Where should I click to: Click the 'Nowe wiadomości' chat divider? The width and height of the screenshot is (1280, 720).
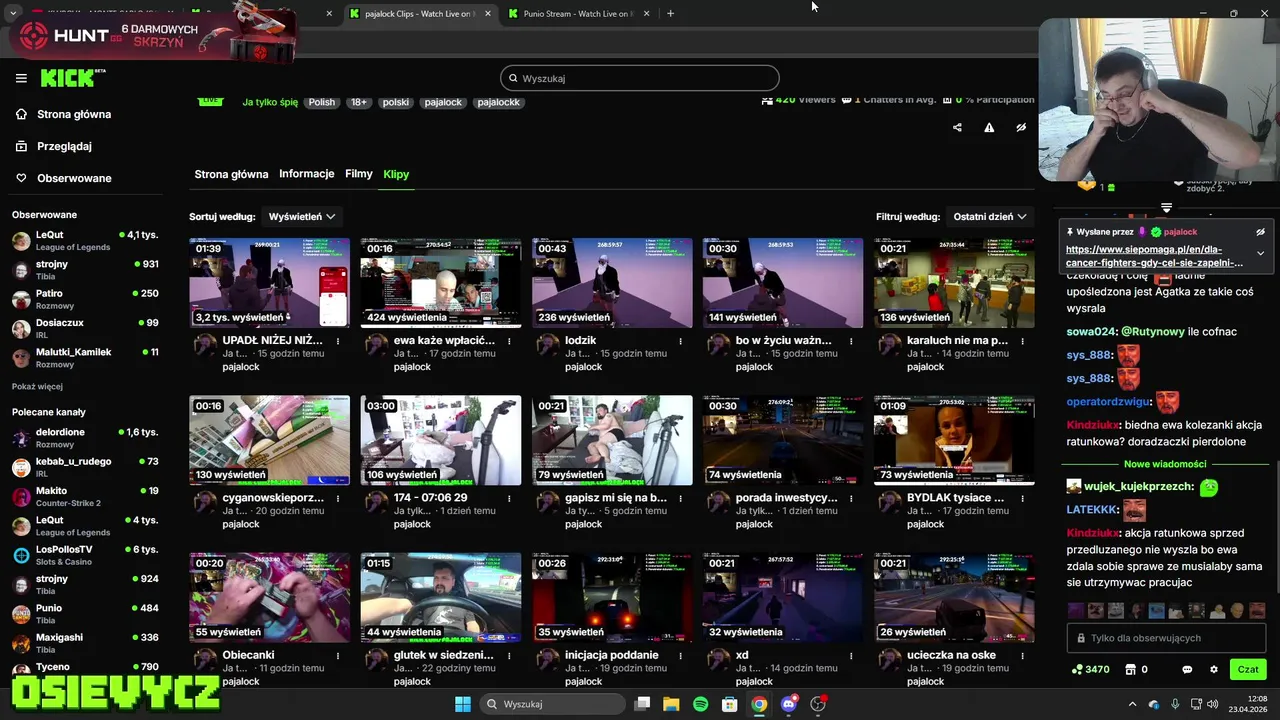[x=1165, y=464]
